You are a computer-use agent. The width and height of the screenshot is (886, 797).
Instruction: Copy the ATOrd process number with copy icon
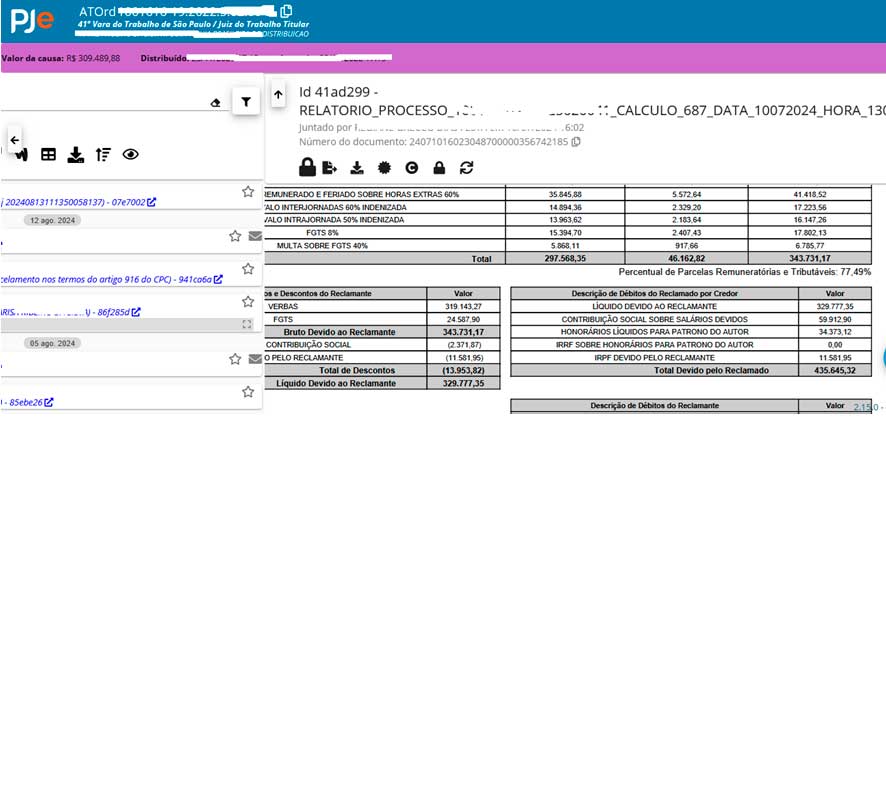286,11
